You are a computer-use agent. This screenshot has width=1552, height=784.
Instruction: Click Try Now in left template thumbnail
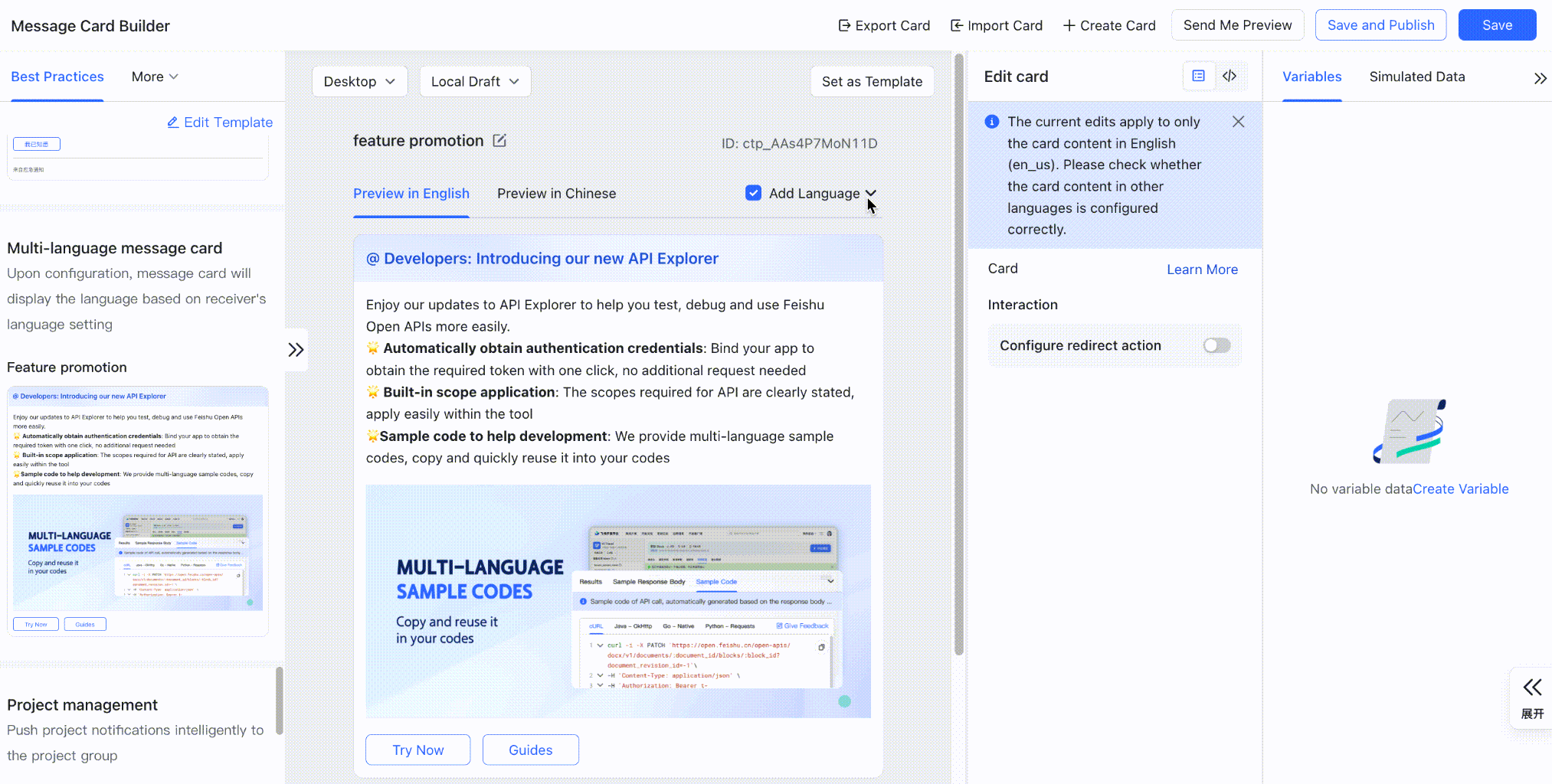(36, 624)
